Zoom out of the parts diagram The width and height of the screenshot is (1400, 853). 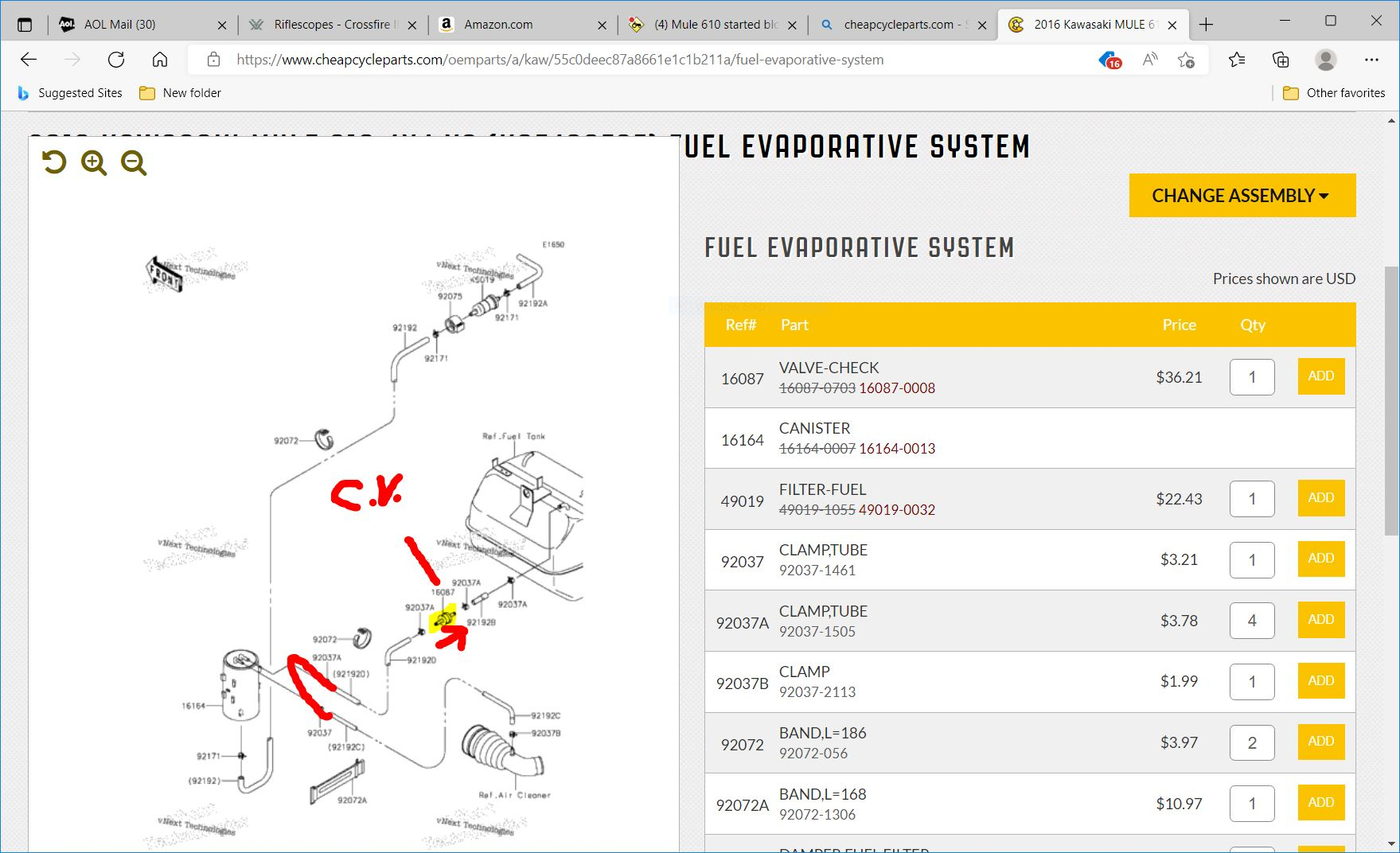click(x=134, y=163)
